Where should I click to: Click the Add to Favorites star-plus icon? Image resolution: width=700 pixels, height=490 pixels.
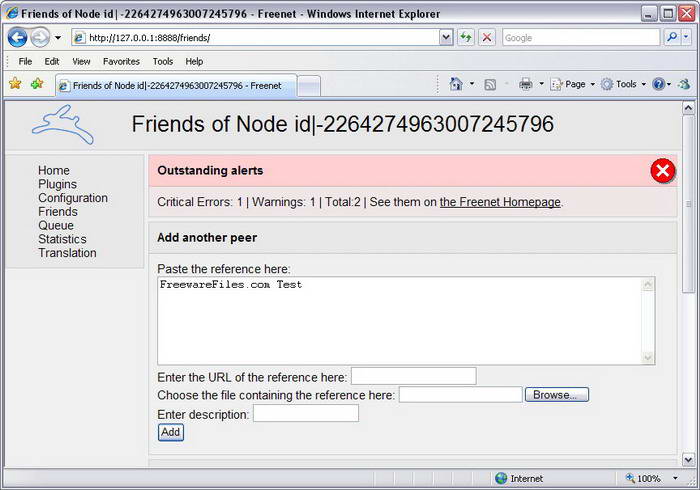pyautogui.click(x=37, y=83)
